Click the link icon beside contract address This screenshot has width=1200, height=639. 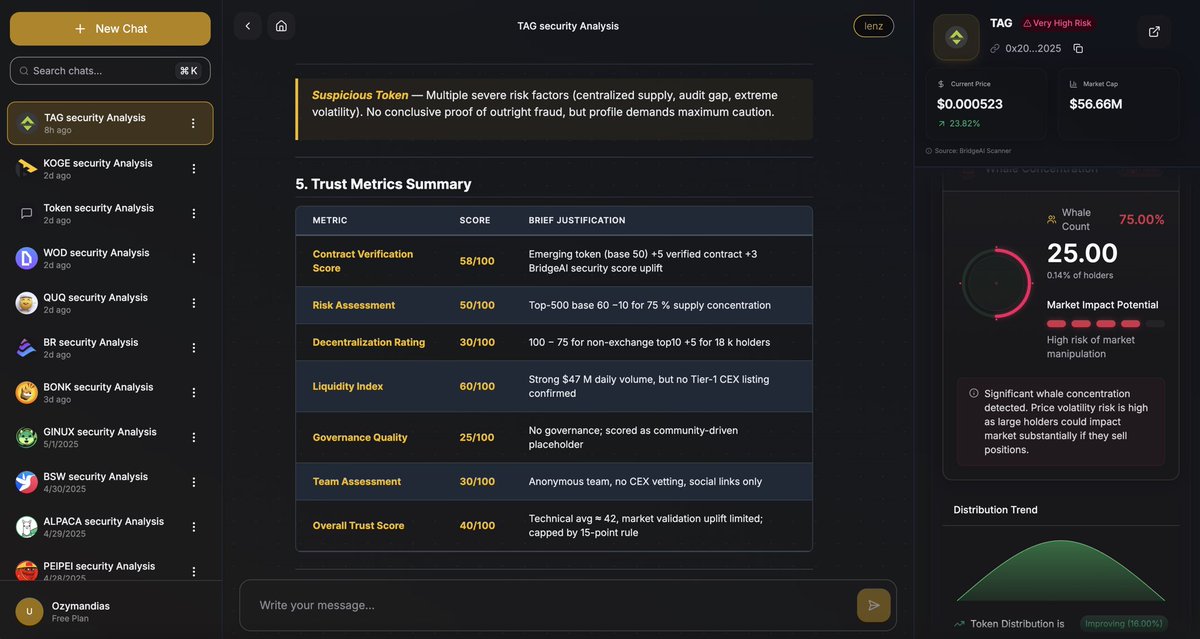coord(995,48)
